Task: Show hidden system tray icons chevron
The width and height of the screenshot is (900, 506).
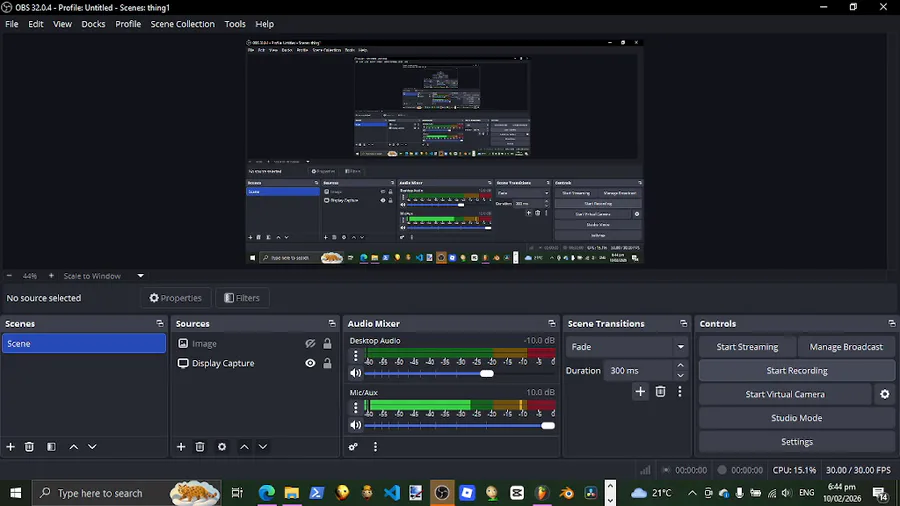Action: 692,493
